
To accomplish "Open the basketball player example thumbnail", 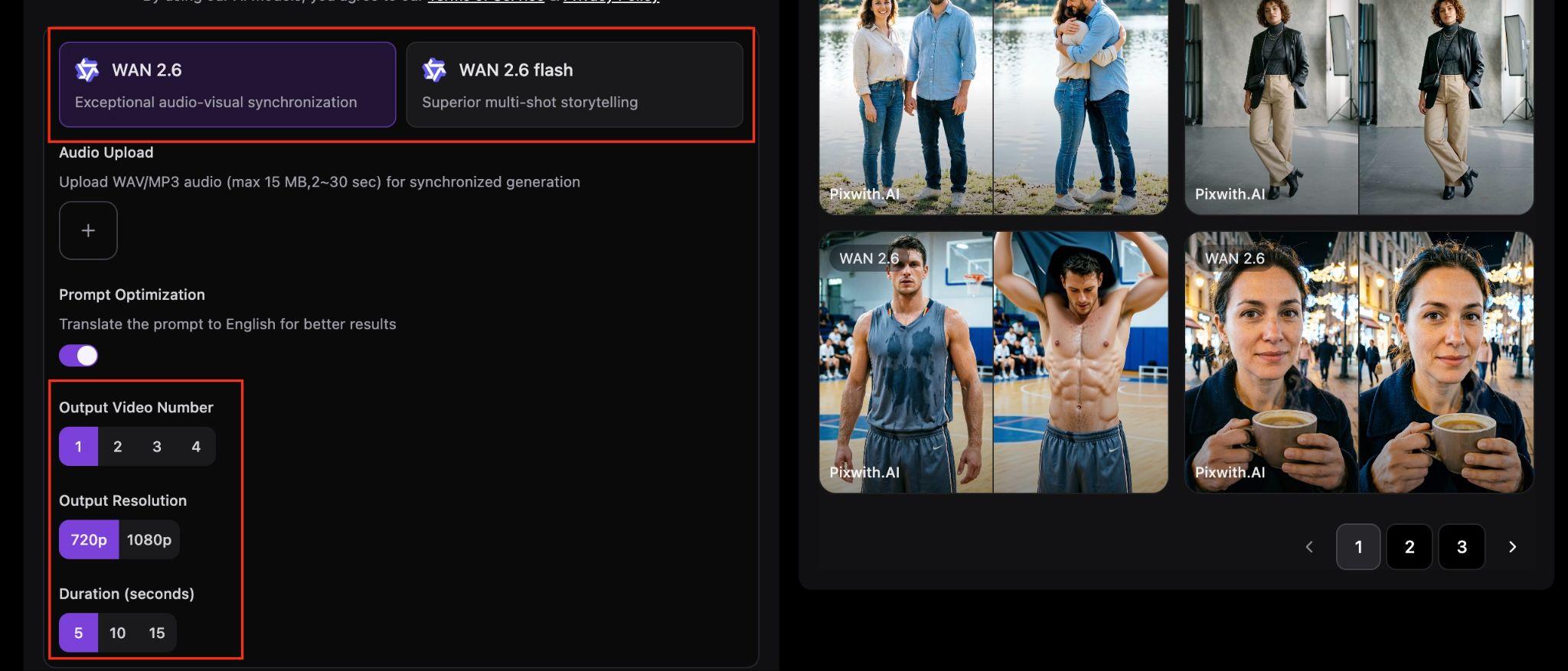I will click(x=994, y=363).
